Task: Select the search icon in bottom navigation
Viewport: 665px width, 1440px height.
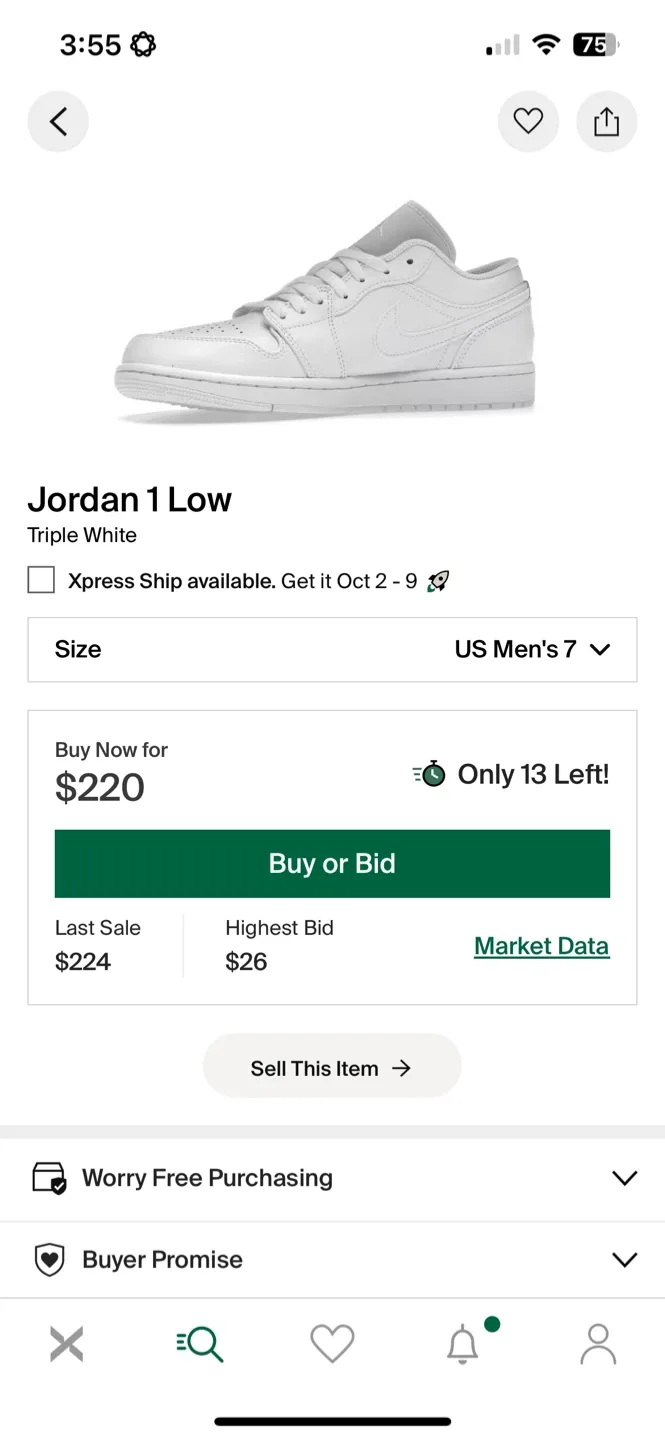Action: coord(199,1344)
